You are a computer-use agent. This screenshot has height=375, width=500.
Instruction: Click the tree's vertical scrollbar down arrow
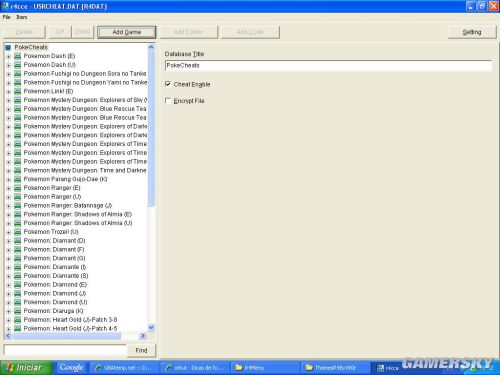tap(151, 328)
